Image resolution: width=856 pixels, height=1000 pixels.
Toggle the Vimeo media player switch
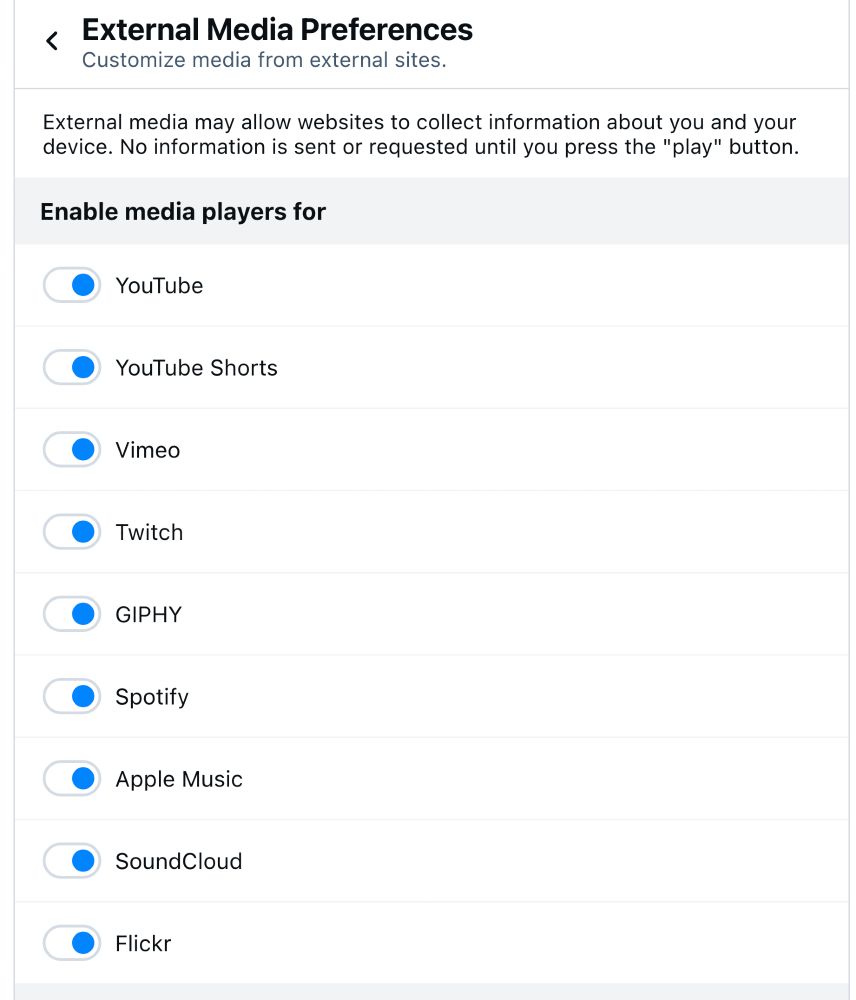pyautogui.click(x=71, y=450)
